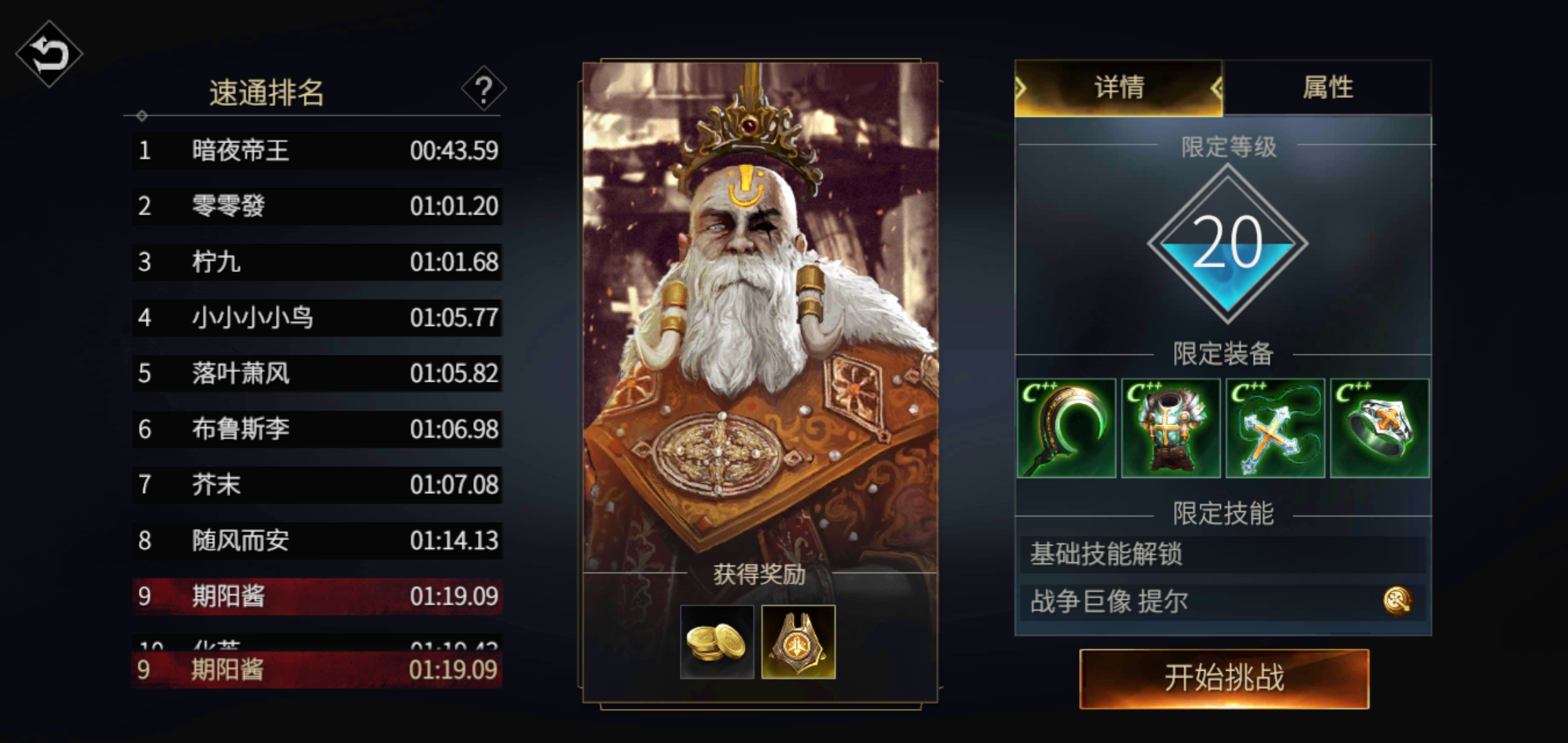Tap the golden badge reward icon
This screenshot has height=743, width=1568.
tap(798, 642)
